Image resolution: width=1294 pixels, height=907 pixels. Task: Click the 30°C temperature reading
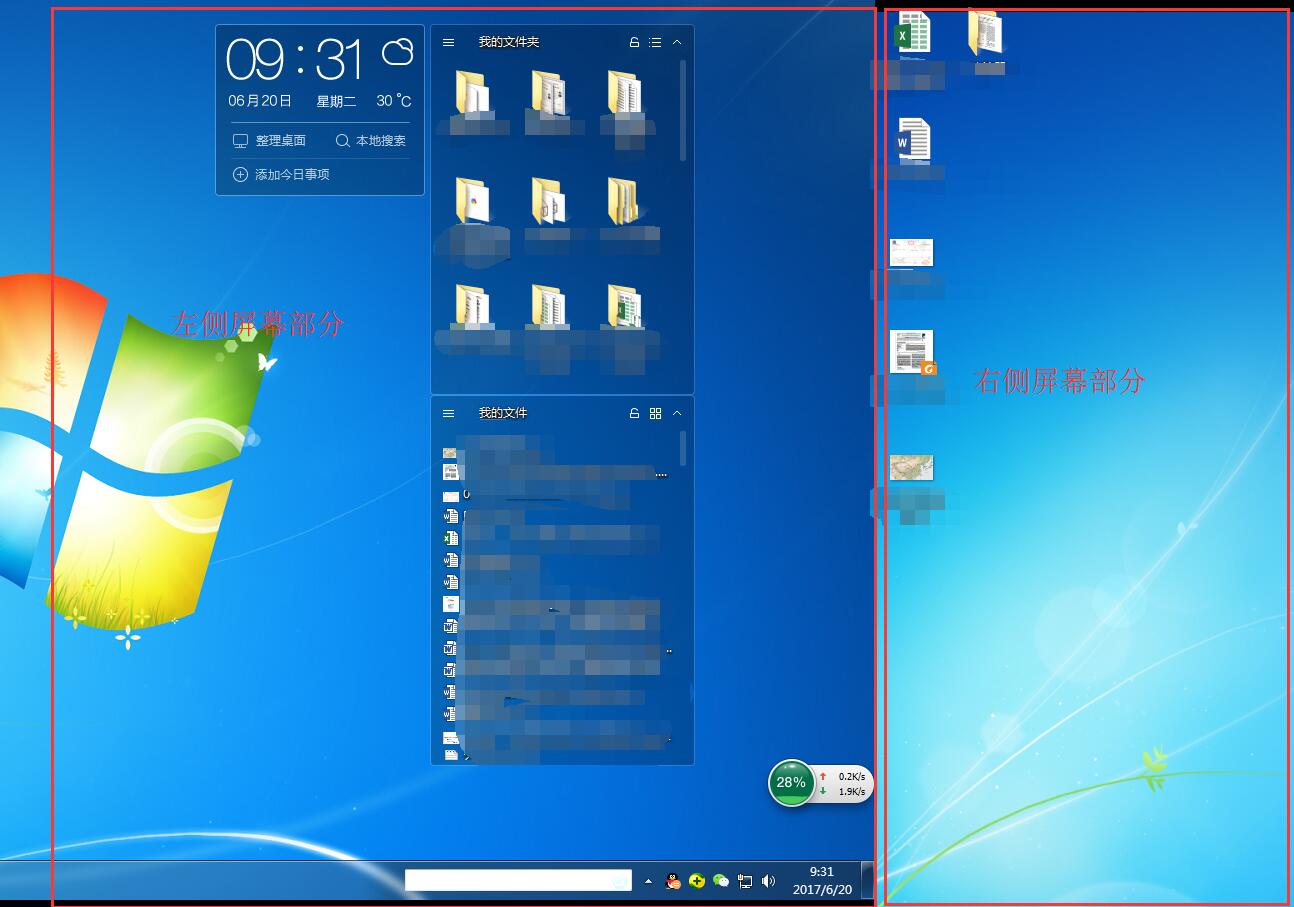click(394, 101)
